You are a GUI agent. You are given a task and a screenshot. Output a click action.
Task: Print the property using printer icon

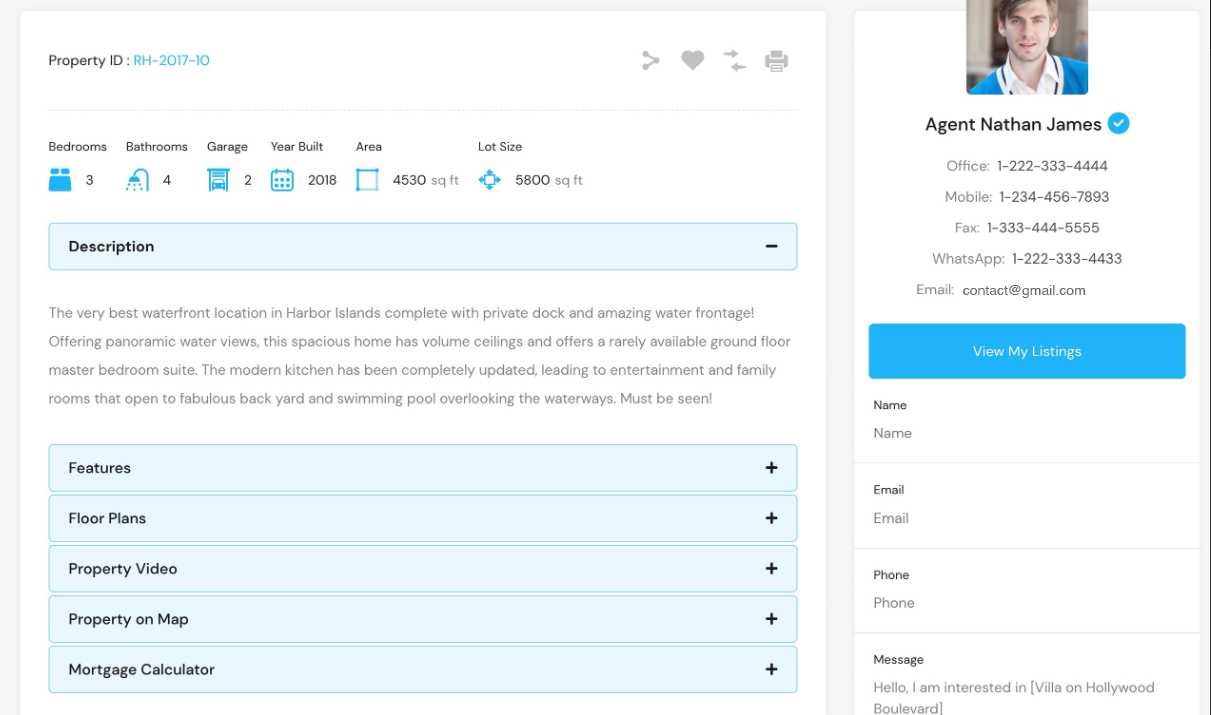click(x=777, y=61)
